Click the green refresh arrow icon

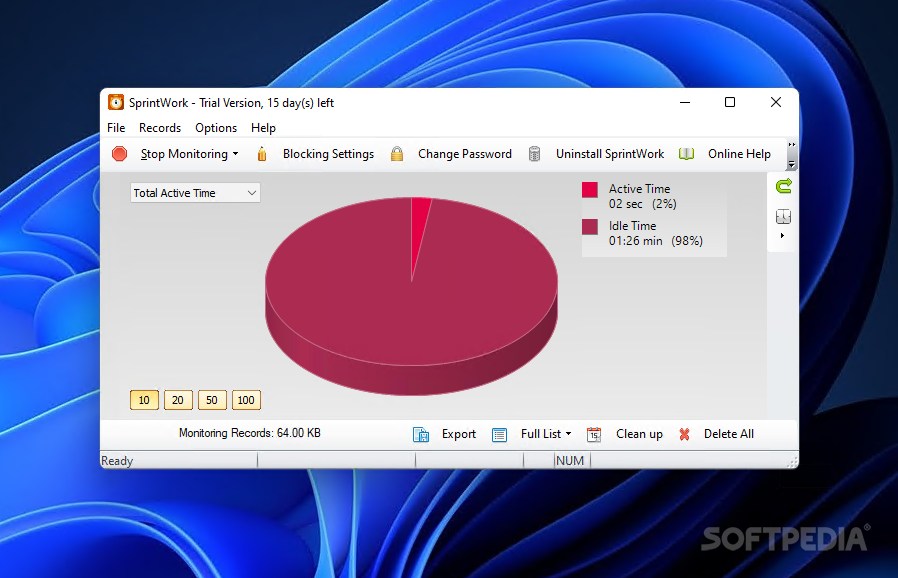(783, 186)
